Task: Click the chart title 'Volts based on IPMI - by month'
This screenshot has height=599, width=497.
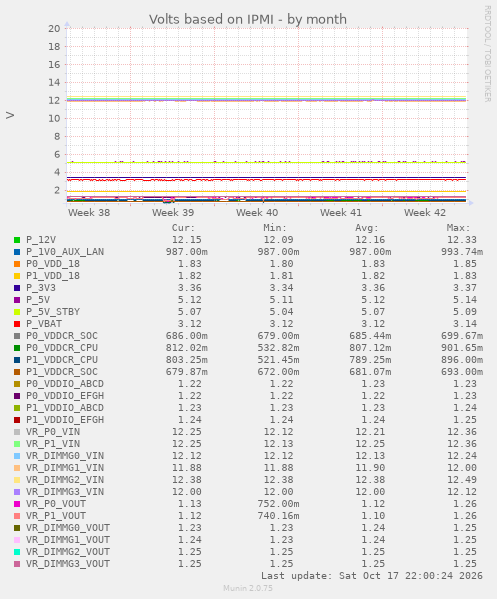Action: pyautogui.click(x=248, y=19)
